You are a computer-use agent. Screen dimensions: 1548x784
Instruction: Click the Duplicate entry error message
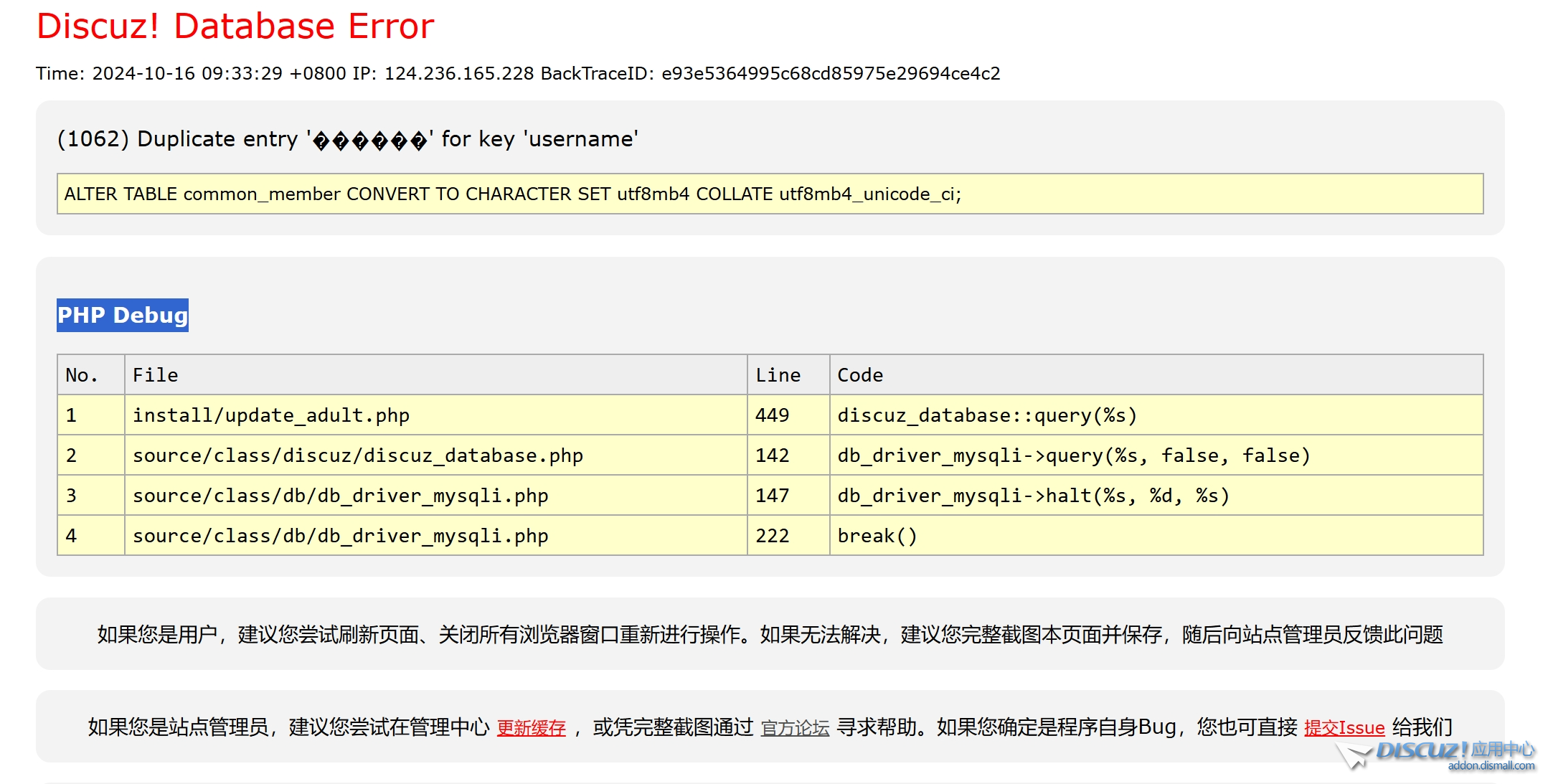click(x=348, y=139)
